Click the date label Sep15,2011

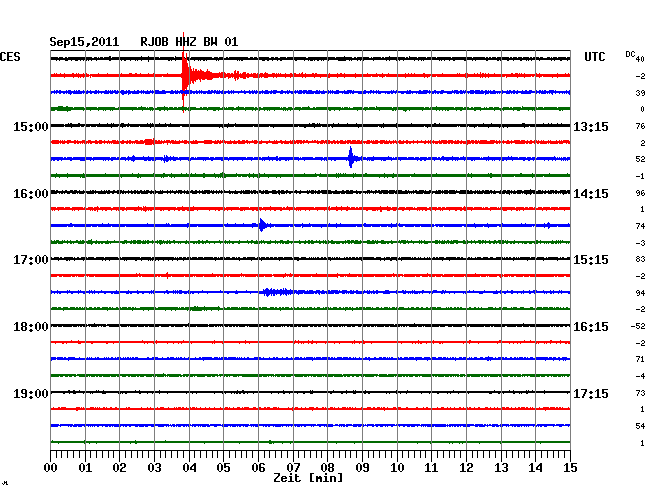(84, 42)
